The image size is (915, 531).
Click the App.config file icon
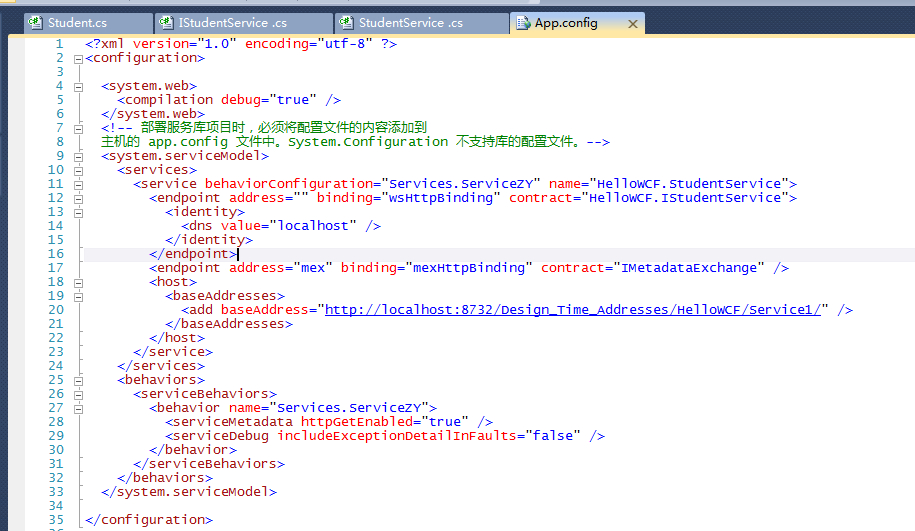pyautogui.click(x=523, y=23)
